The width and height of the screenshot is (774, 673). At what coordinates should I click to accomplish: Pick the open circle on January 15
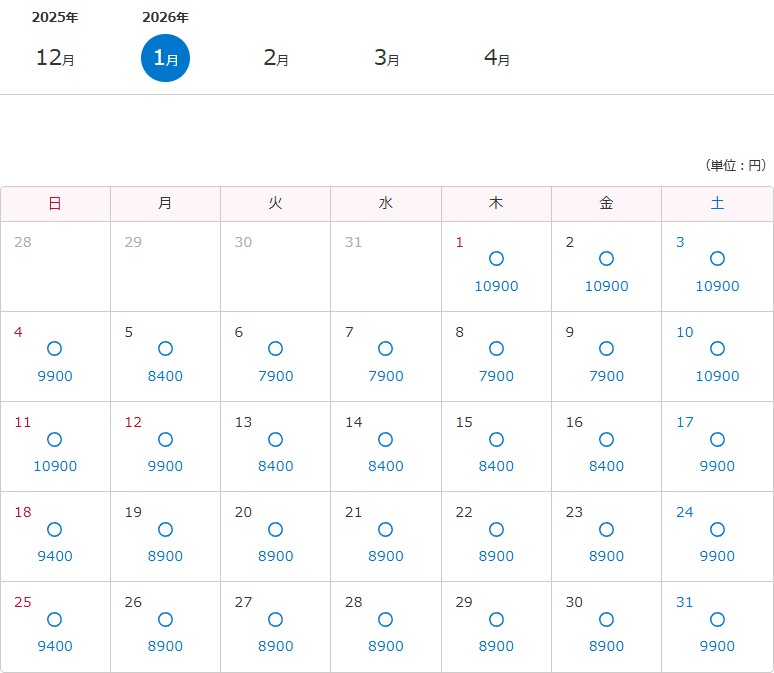(x=496, y=439)
